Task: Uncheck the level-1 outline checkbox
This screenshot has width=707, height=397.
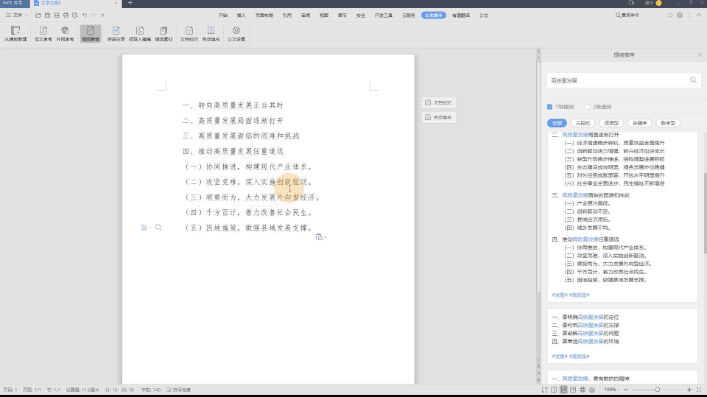Action: click(x=549, y=107)
